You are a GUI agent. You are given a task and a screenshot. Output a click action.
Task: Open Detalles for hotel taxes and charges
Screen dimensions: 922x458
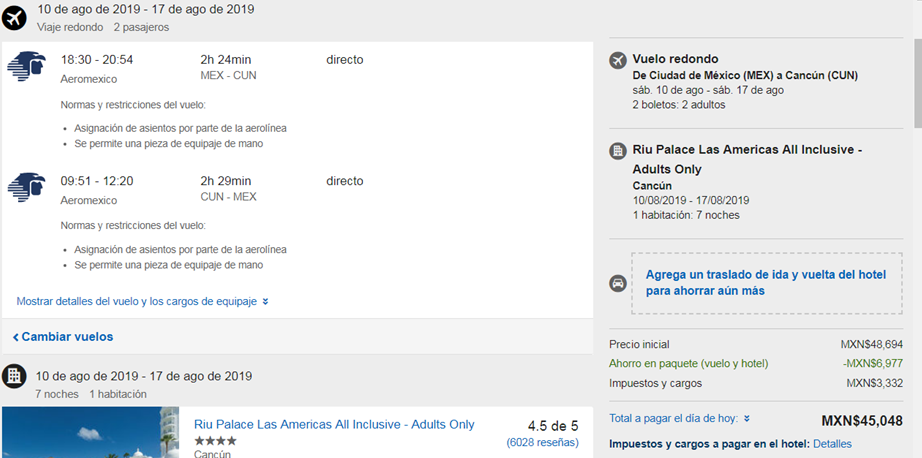click(x=832, y=443)
